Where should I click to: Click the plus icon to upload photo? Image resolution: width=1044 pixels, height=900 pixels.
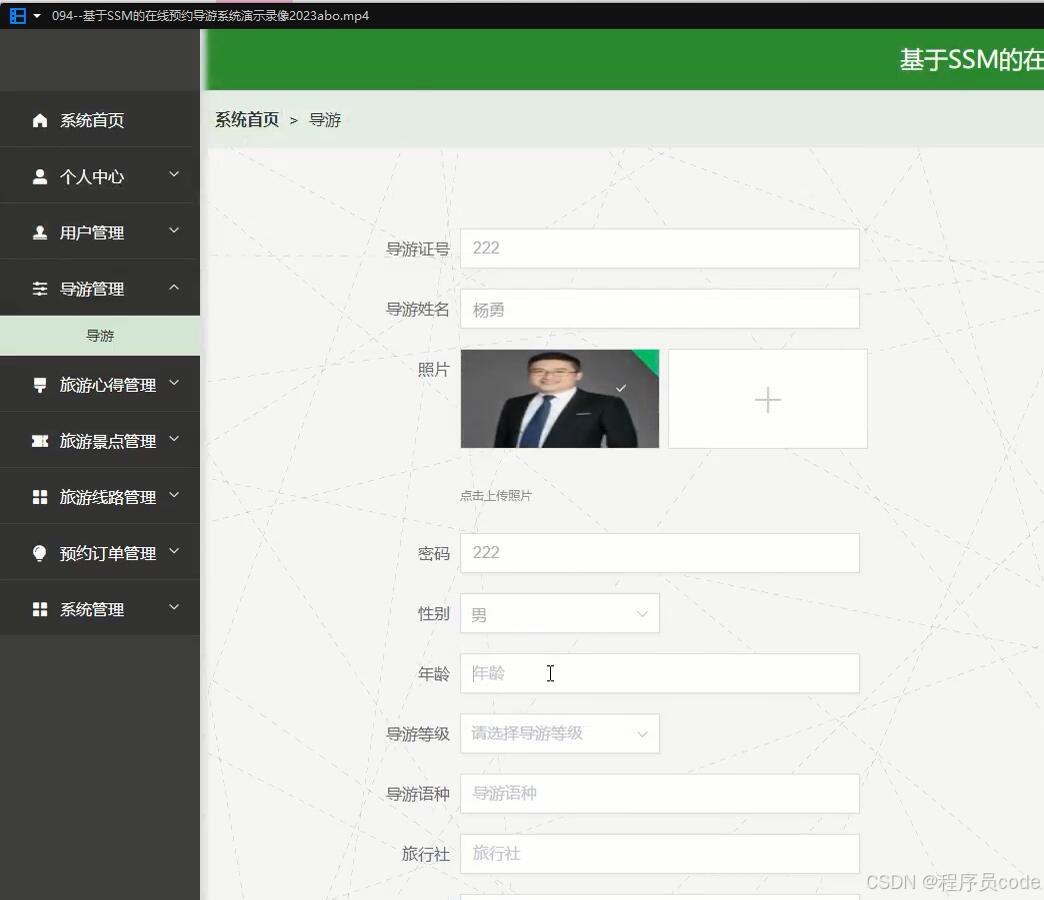point(768,399)
